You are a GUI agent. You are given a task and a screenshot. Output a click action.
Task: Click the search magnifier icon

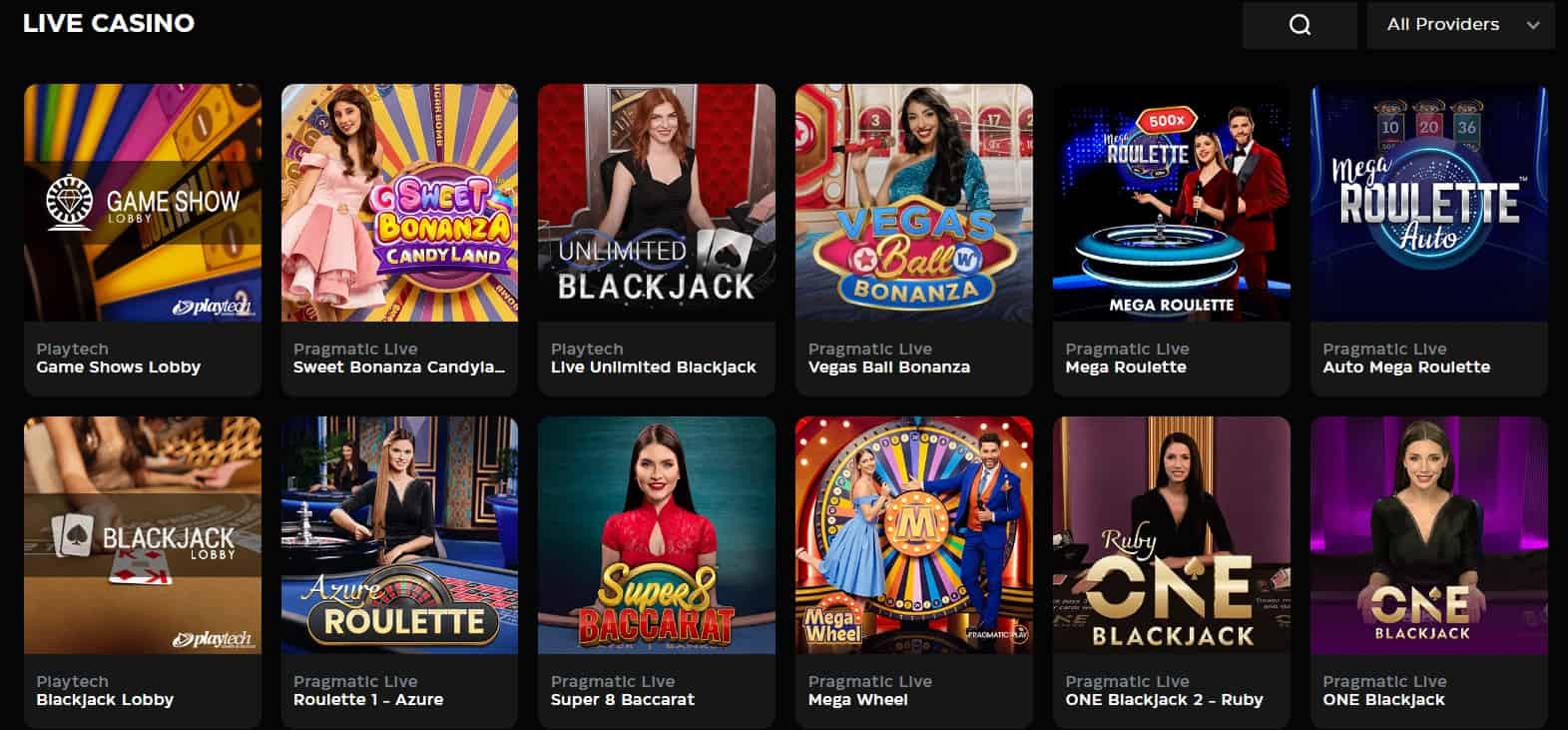click(x=1300, y=25)
